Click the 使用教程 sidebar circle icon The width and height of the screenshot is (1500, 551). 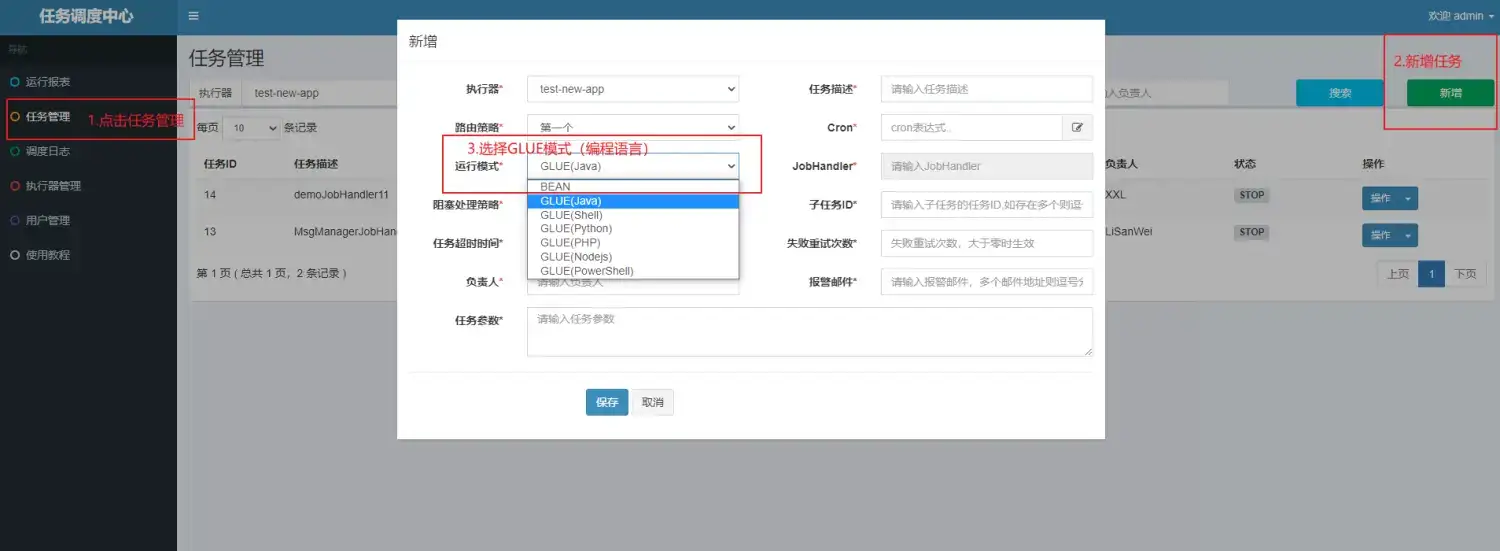14,255
